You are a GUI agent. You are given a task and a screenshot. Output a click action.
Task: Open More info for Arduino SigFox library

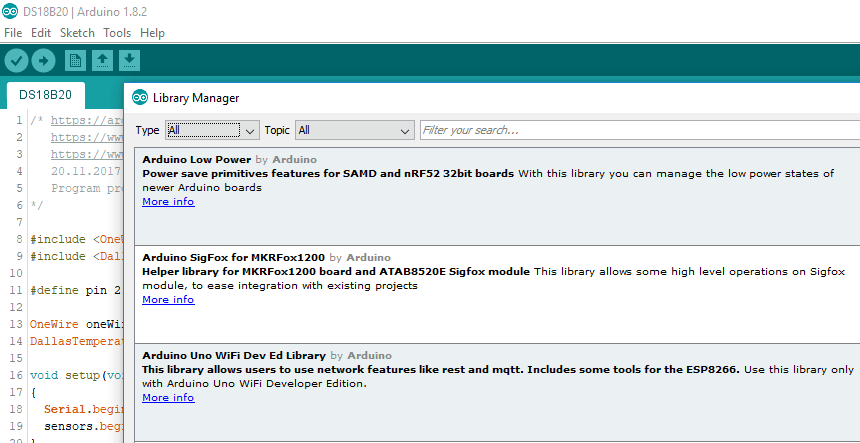168,299
